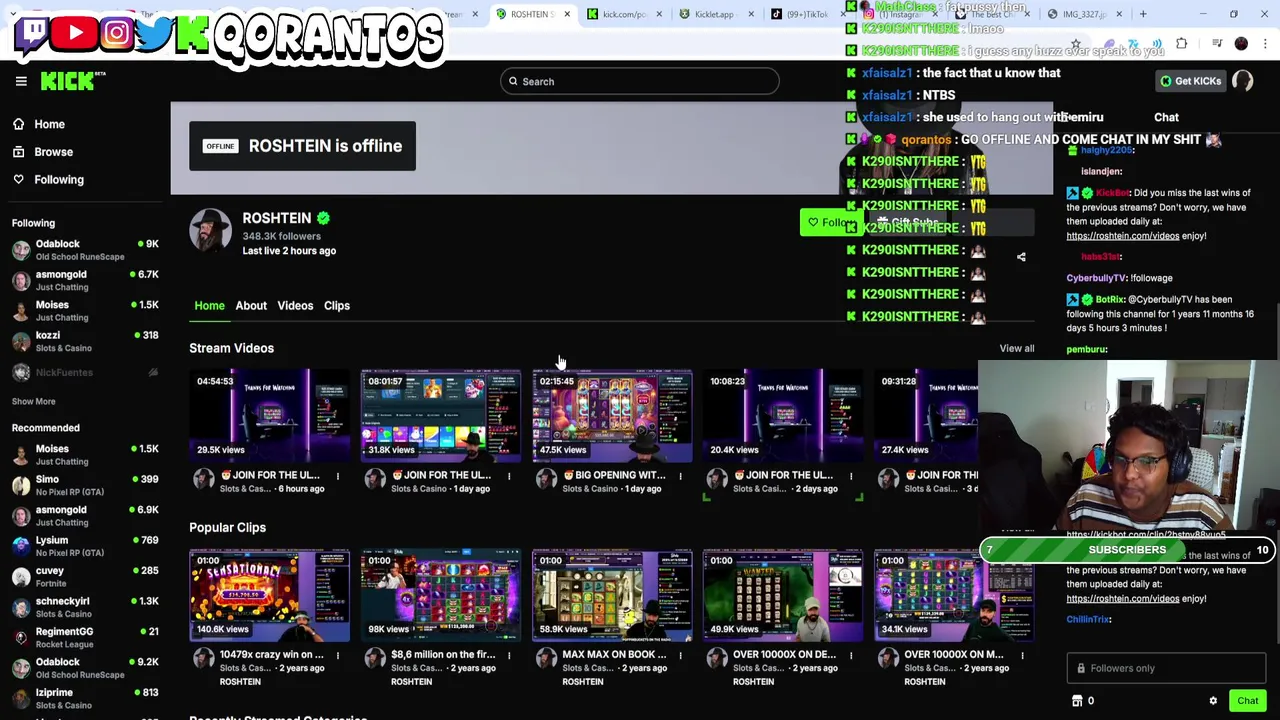Viewport: 1280px width, 720px height.
Task: Open browser three-dot menu
Action: pos(1265,44)
